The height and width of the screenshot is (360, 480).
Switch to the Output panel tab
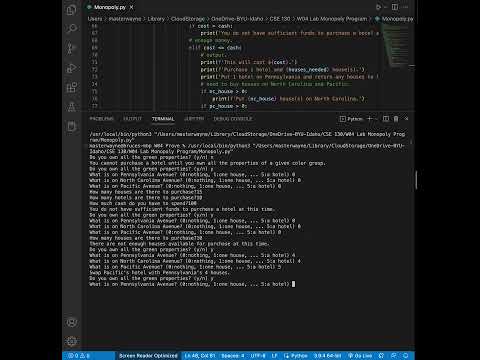[x=132, y=119]
